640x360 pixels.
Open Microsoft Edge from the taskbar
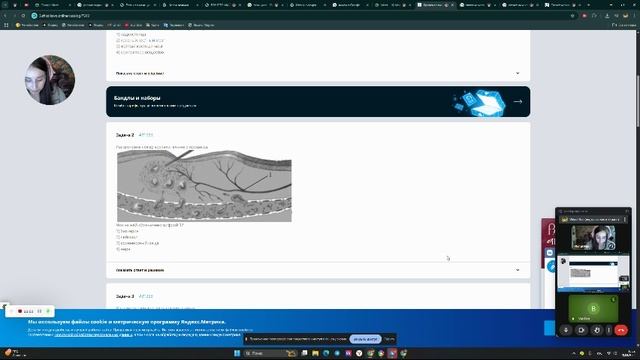(x=326, y=353)
